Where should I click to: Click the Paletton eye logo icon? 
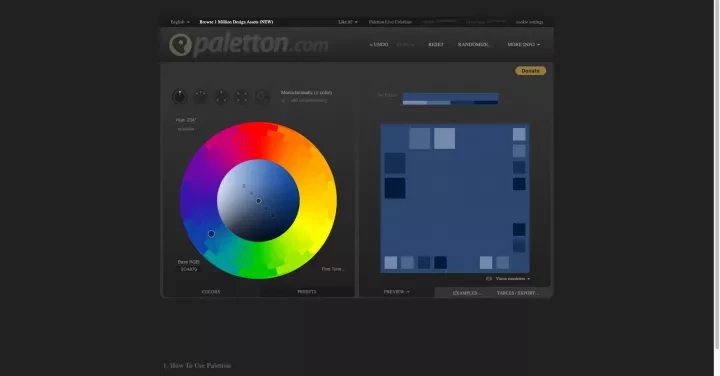tap(180, 45)
